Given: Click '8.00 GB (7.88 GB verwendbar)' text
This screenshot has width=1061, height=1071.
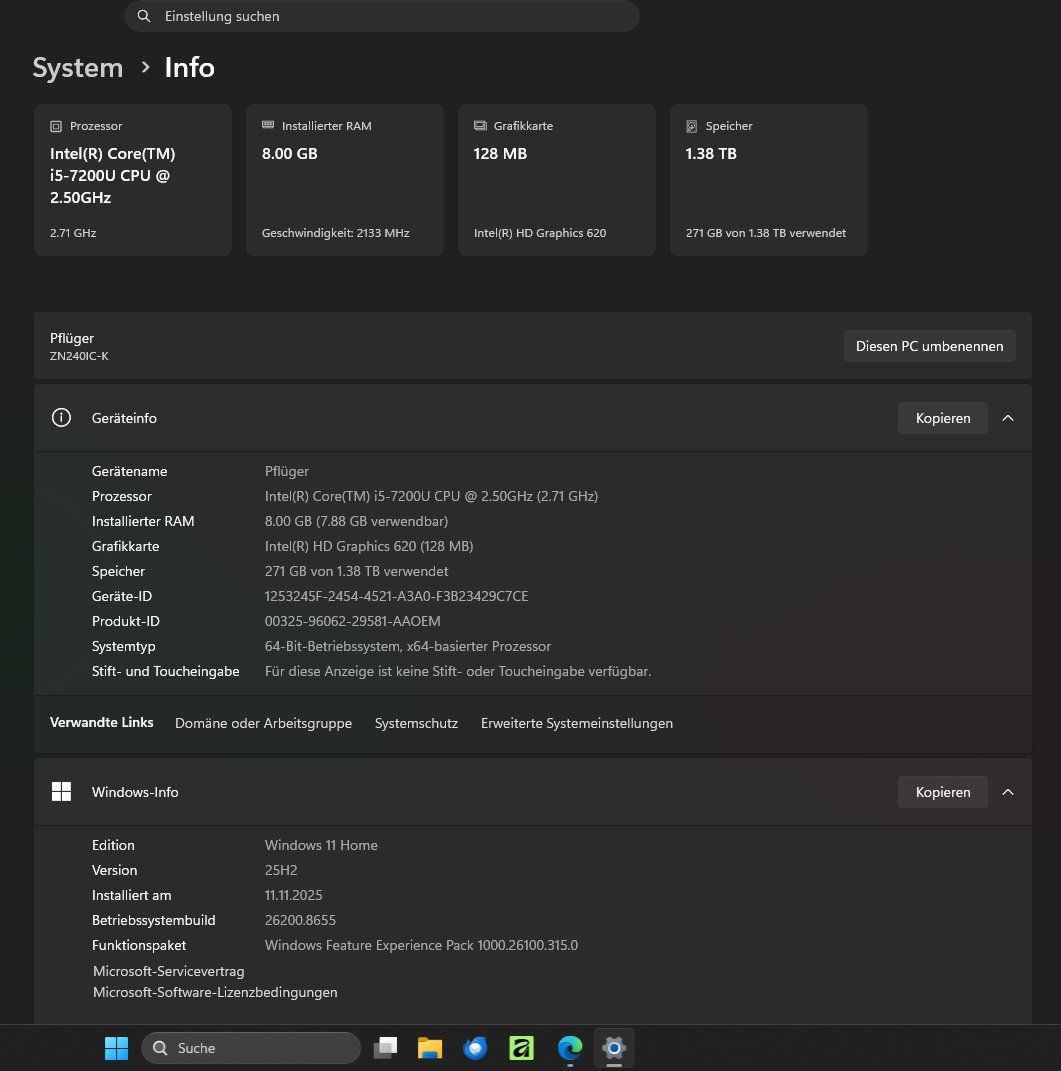Looking at the screenshot, I should pos(356,521).
